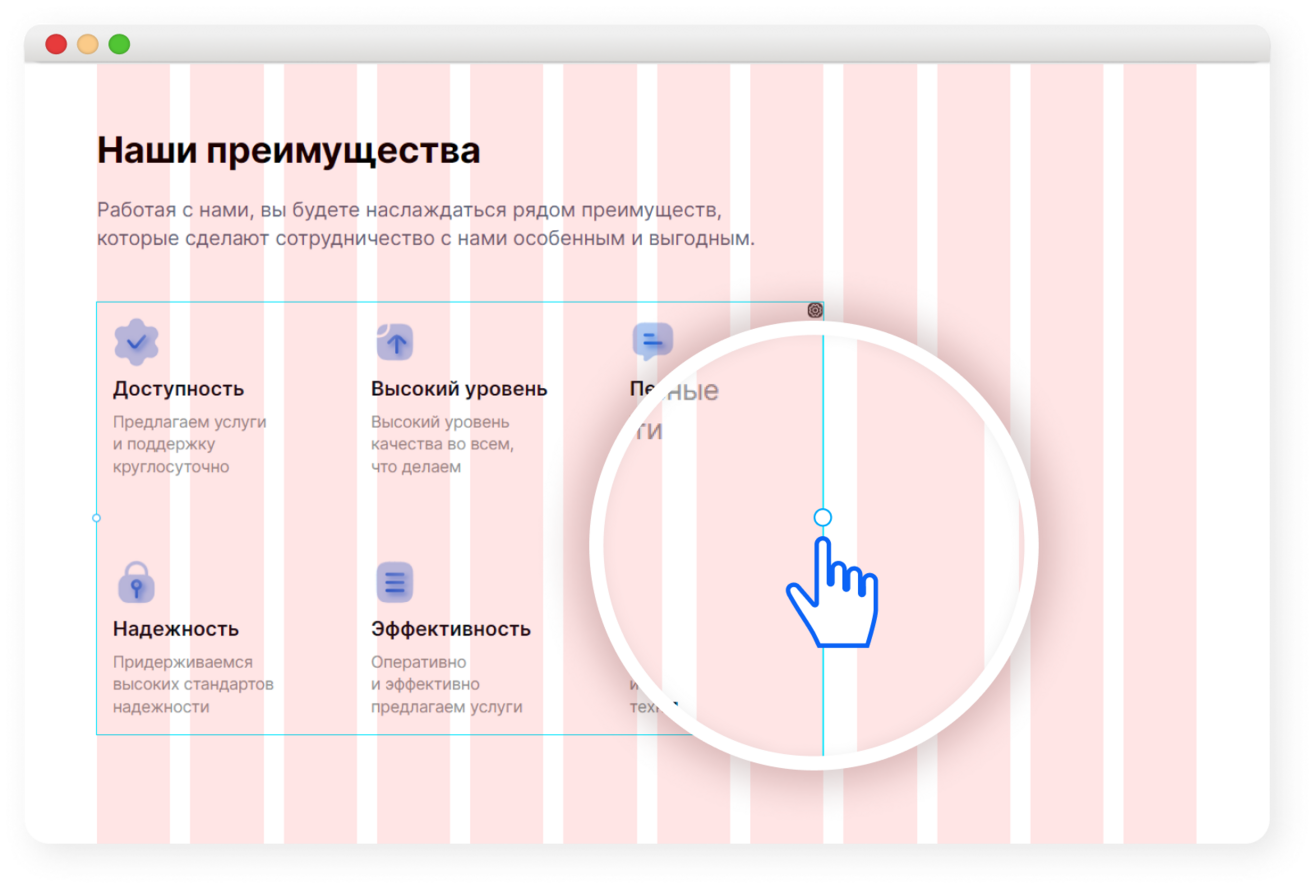
Task: Click the chat bubble icon in third column
Action: tap(653, 342)
